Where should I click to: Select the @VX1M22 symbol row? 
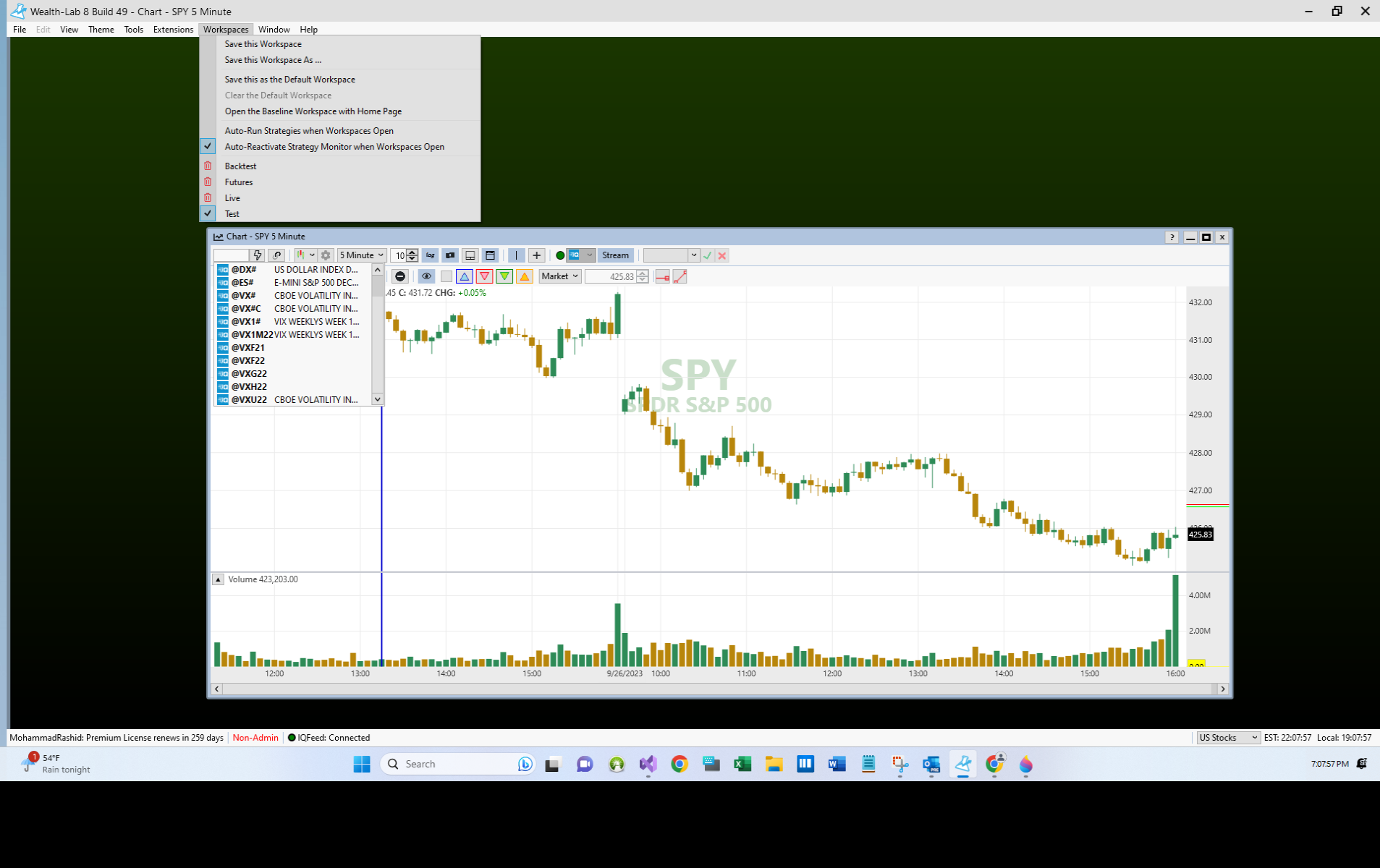(x=293, y=335)
